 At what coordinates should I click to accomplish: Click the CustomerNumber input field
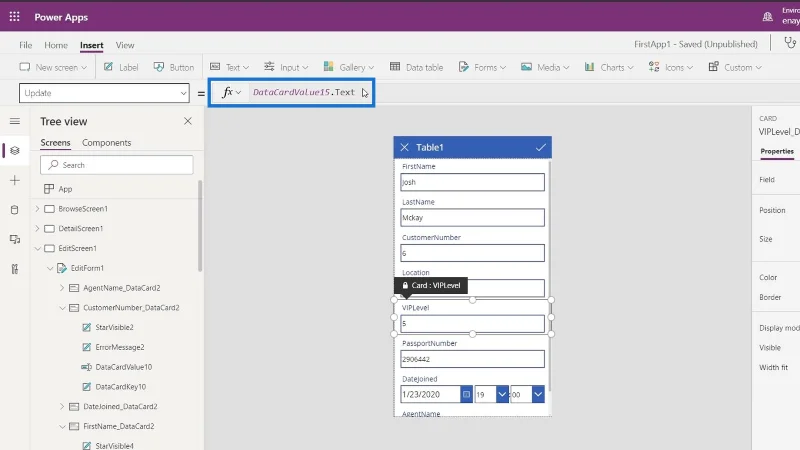(472, 253)
